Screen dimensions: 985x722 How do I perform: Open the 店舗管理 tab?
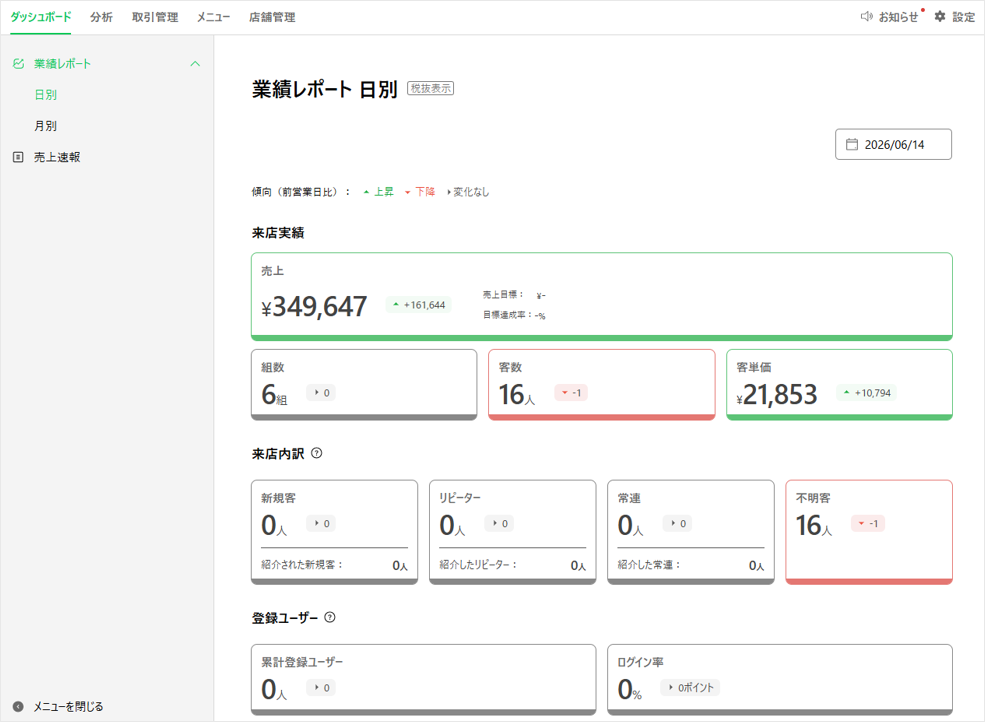(272, 17)
